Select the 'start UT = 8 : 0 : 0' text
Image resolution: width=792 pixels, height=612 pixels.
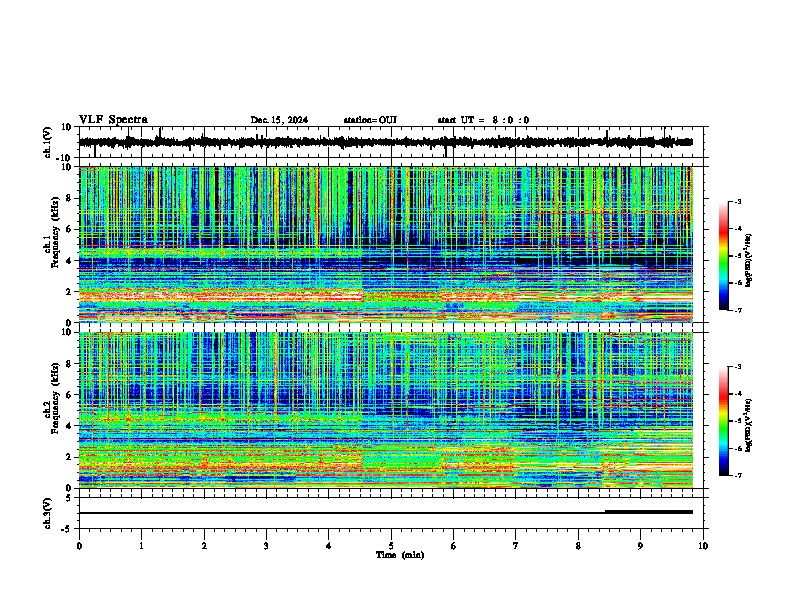click(483, 120)
